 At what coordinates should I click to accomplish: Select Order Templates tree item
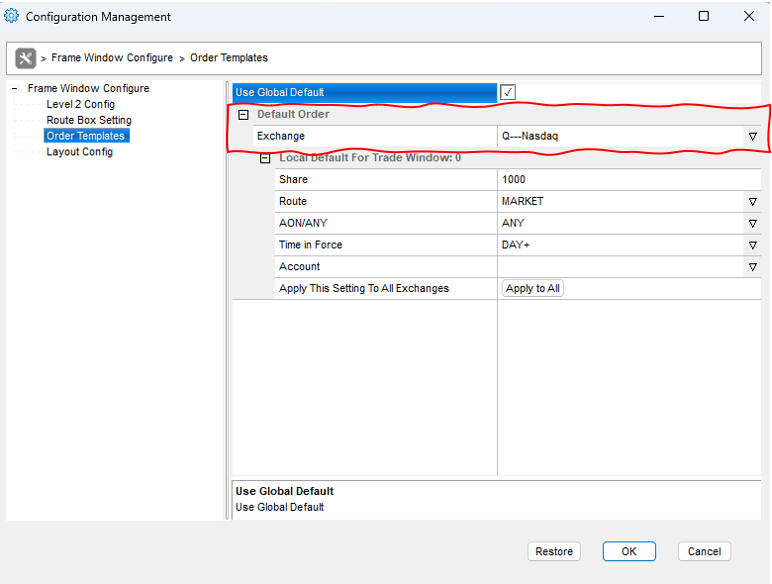(85, 136)
